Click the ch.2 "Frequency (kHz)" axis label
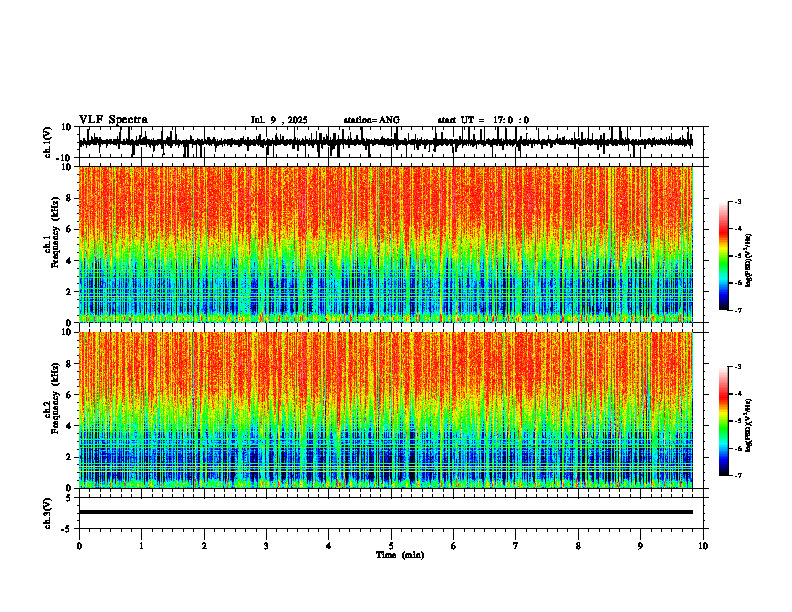Image resolution: width=792 pixels, height=612 pixels. click(x=55, y=398)
